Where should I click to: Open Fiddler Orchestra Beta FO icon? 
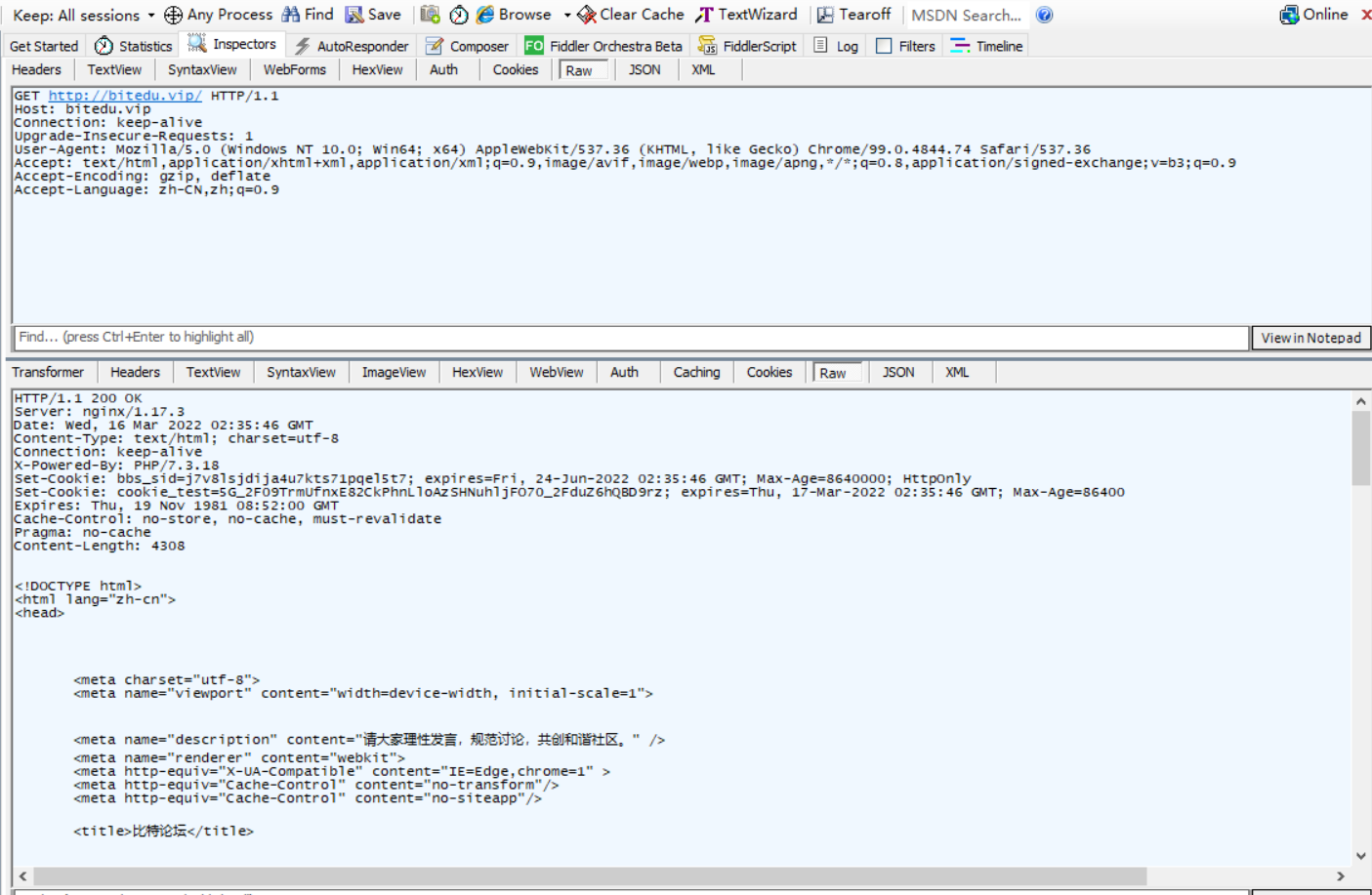[534, 46]
